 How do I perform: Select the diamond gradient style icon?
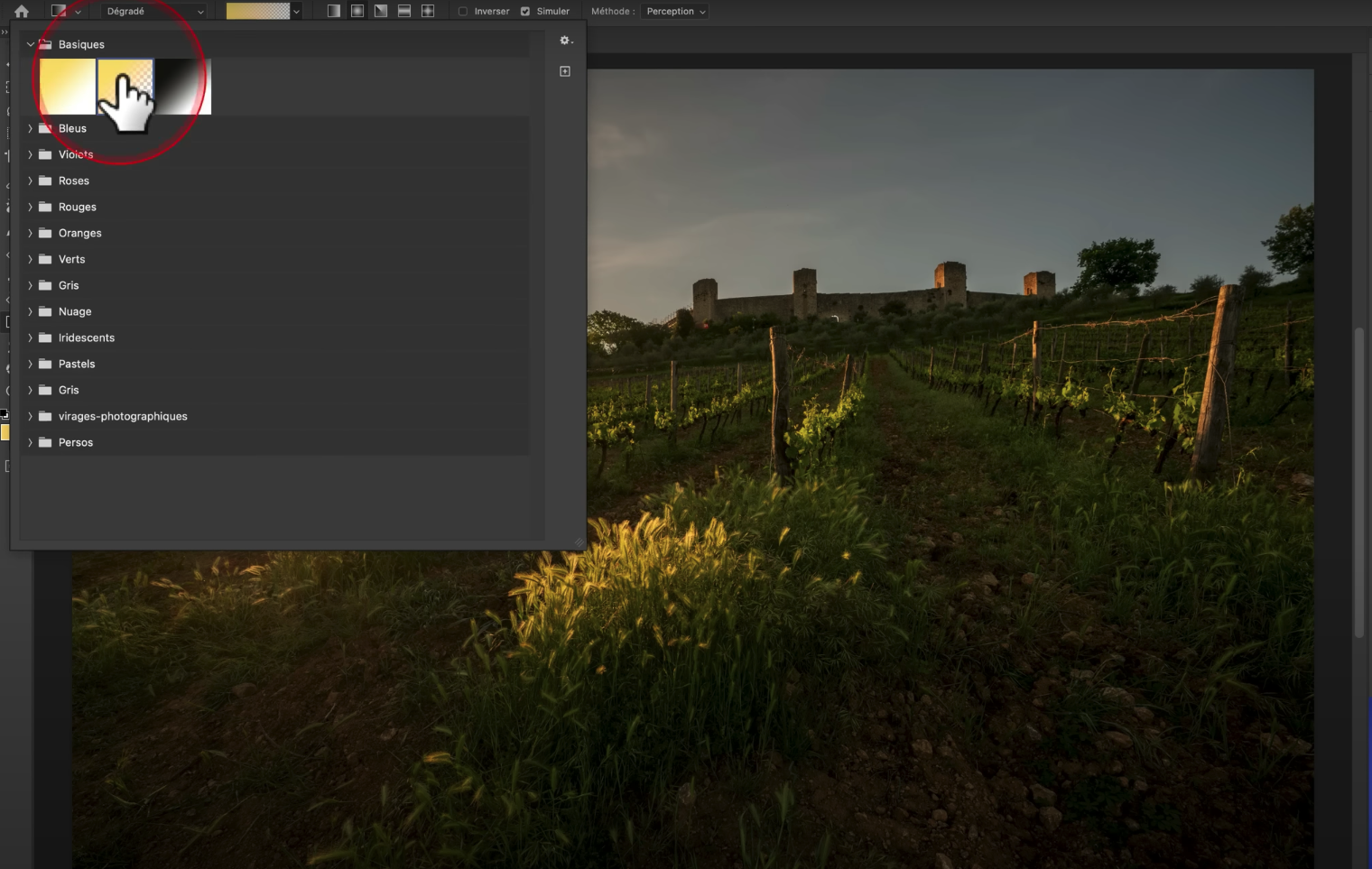428,12
